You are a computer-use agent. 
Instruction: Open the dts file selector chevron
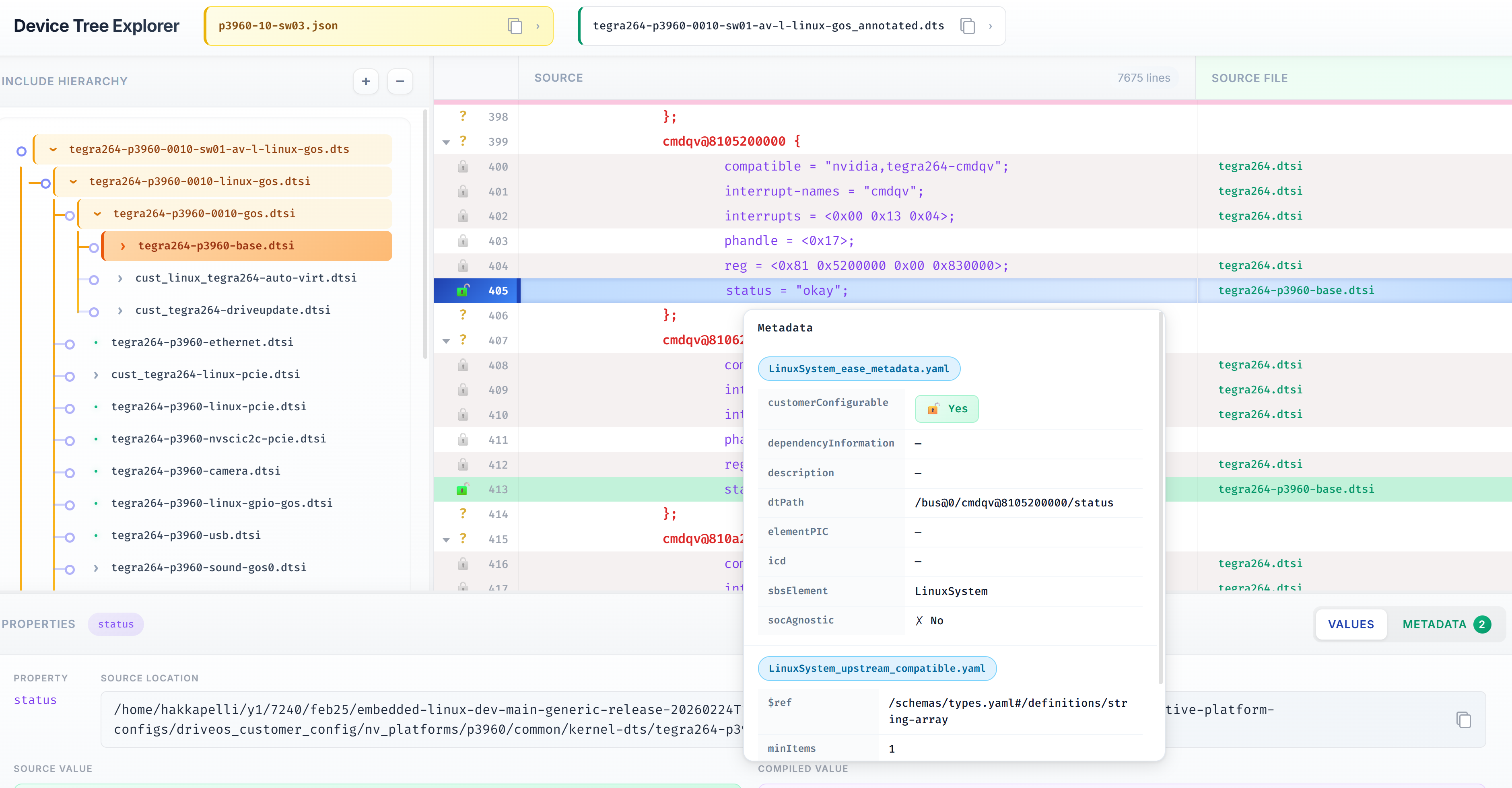[x=990, y=27]
